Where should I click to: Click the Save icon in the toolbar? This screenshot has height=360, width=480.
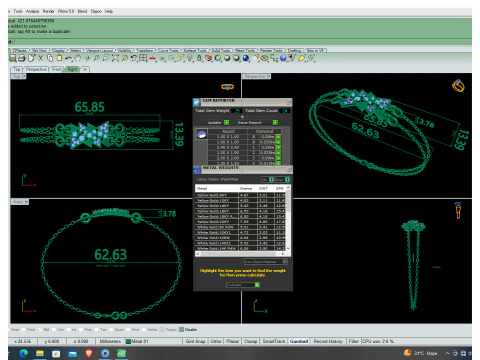[13, 58]
